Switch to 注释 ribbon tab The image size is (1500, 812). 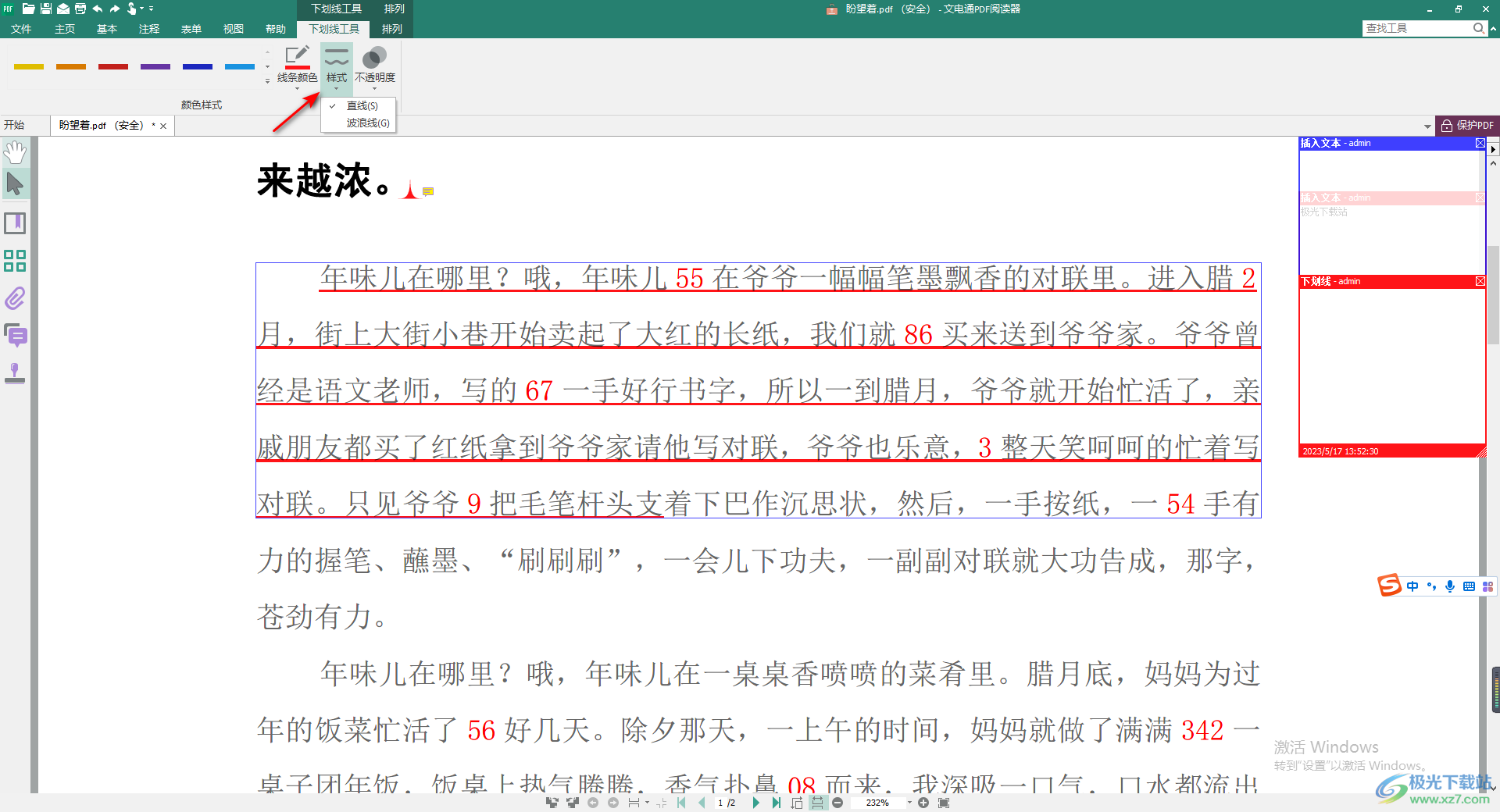149,29
